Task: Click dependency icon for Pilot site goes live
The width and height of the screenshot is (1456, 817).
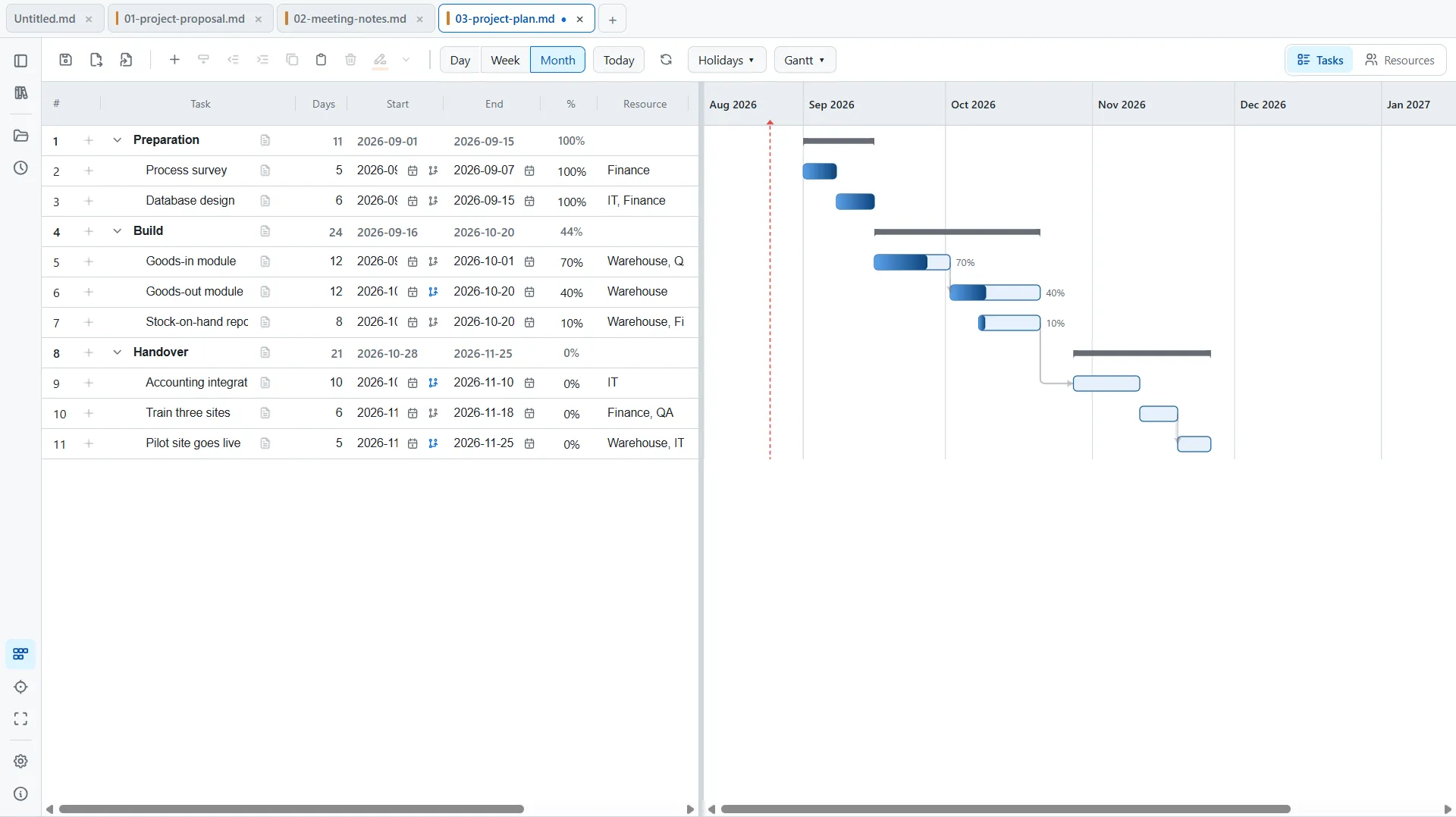Action: coord(433,443)
